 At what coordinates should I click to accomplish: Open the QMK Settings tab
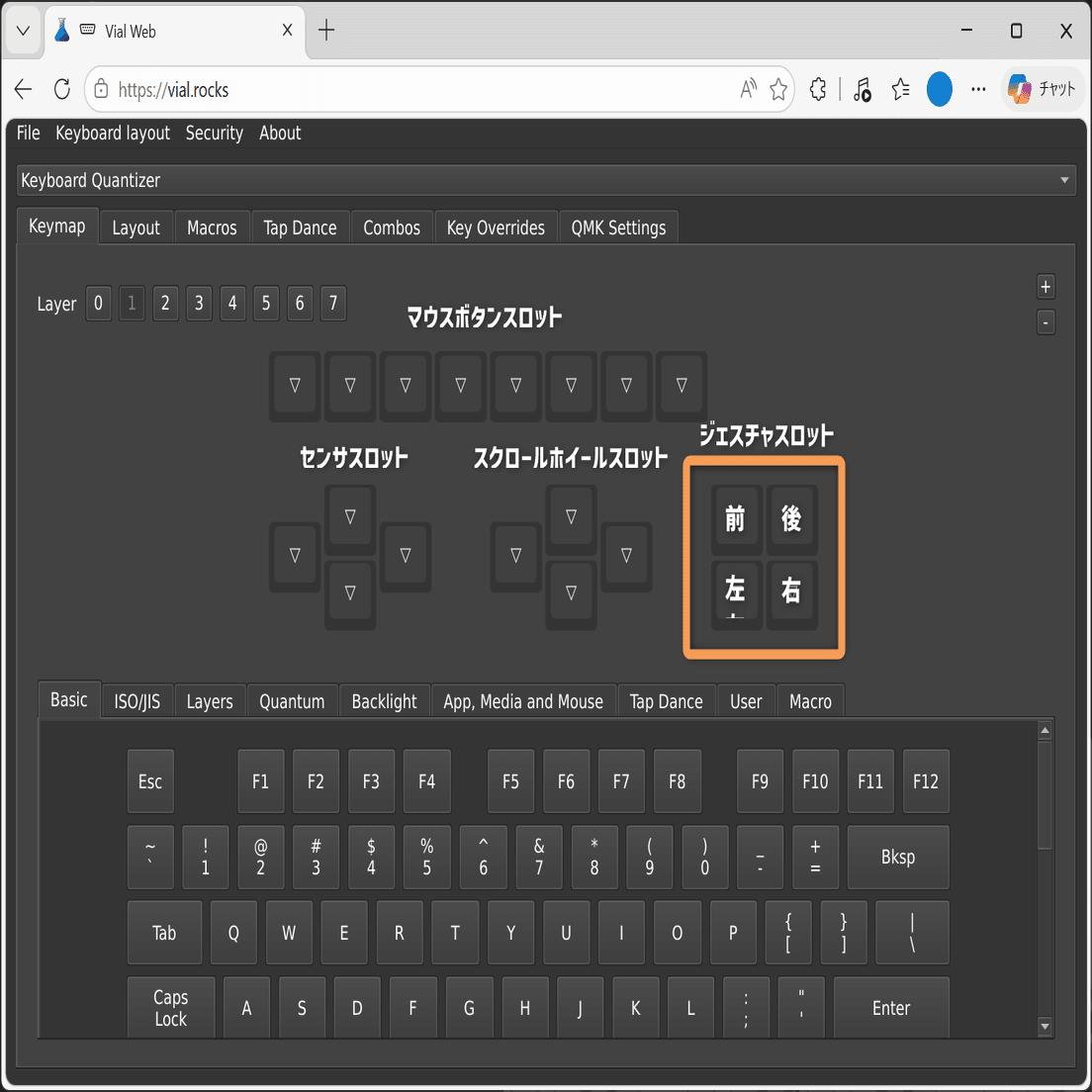click(618, 227)
